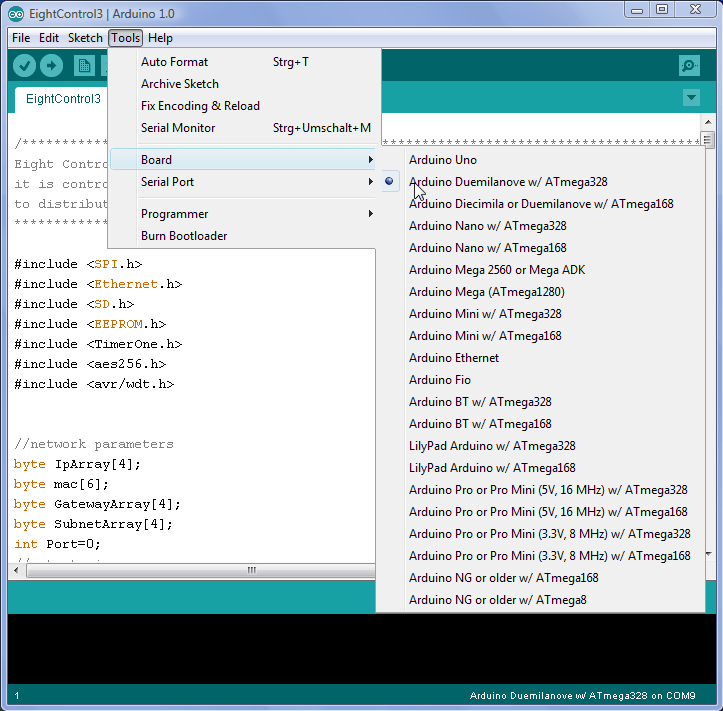Image resolution: width=723 pixels, height=711 pixels.
Task: Click the editor vertical scrollbar up arrow
Action: coord(708,122)
